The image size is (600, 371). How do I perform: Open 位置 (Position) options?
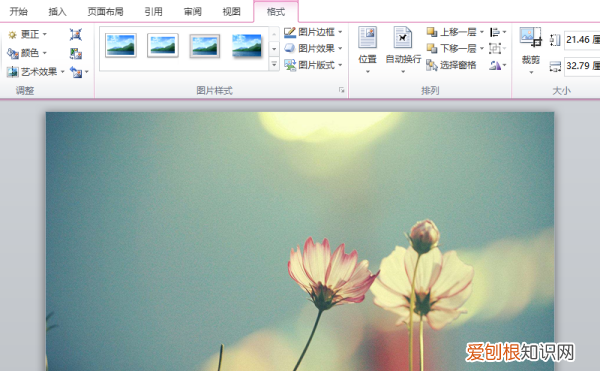pyautogui.click(x=367, y=50)
